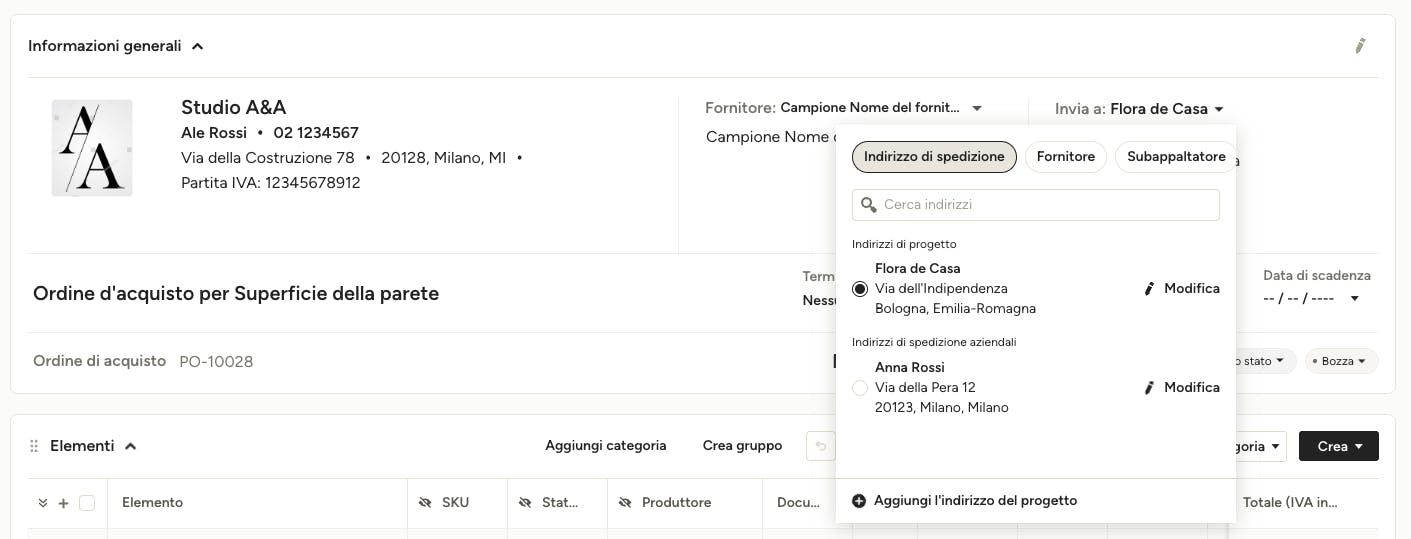Click the plus circle icon for adding address
This screenshot has width=1411, height=539.
pyautogui.click(x=859, y=501)
